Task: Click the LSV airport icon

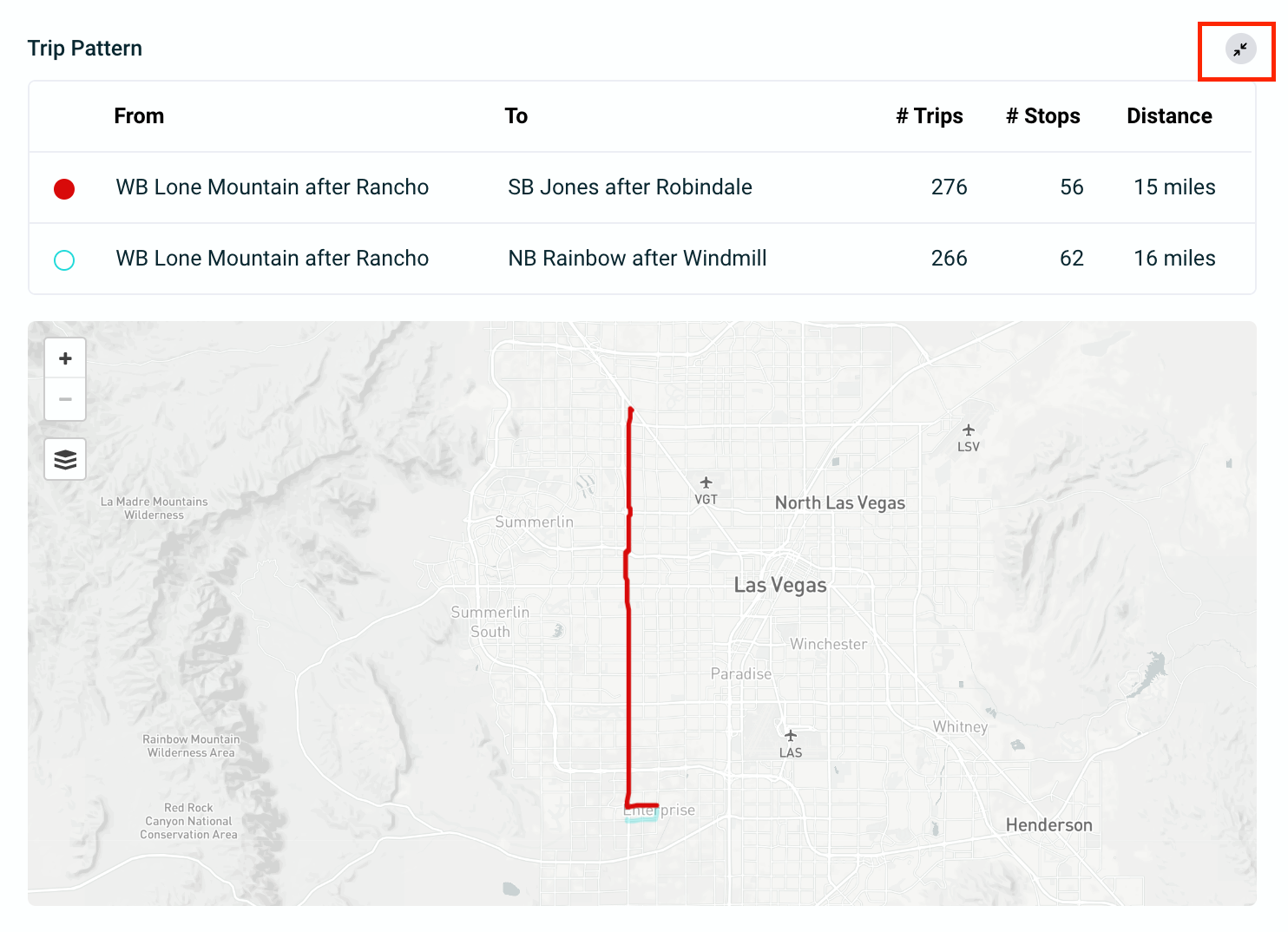Action: 968,430
